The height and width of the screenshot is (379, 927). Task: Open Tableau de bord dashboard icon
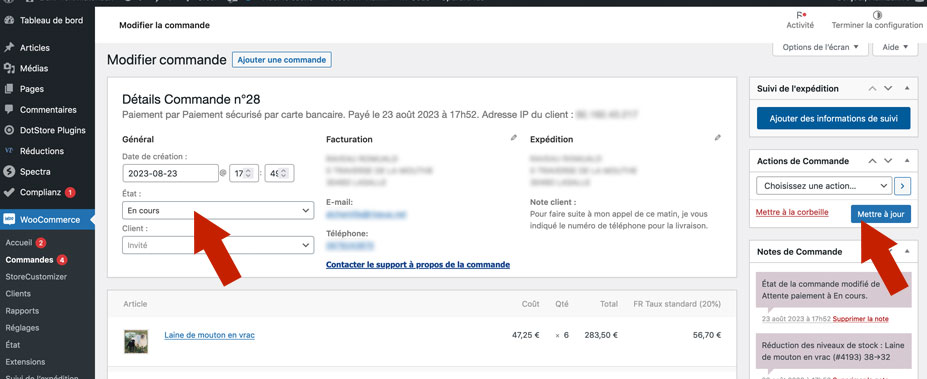coord(9,21)
